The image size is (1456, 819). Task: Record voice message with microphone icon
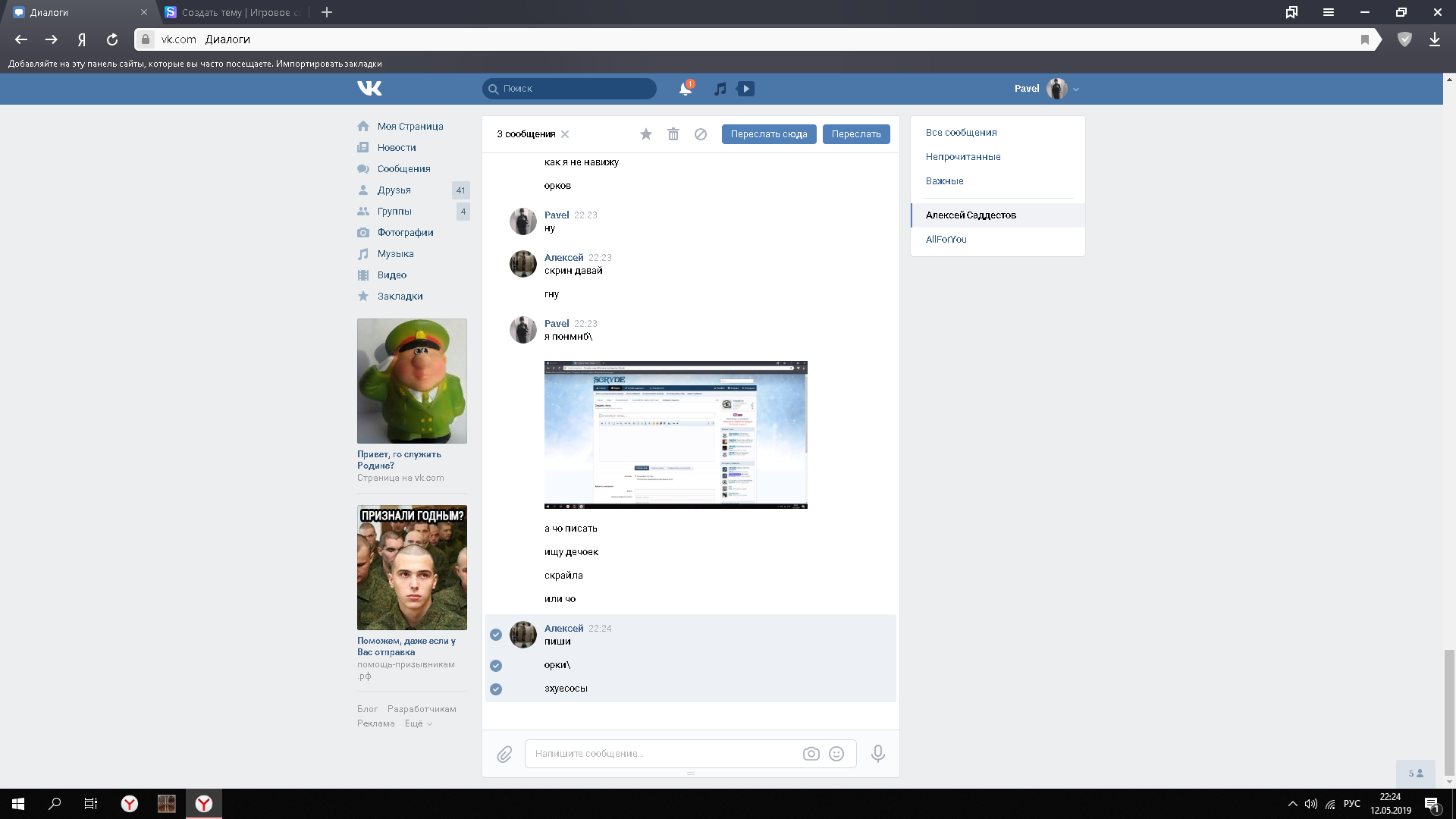(877, 754)
